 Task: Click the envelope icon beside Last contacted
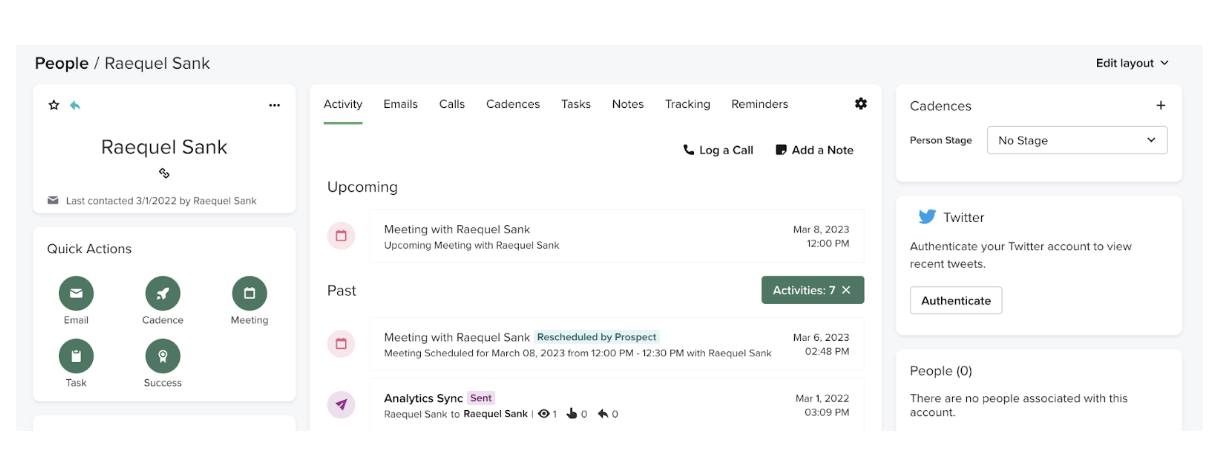(x=53, y=200)
